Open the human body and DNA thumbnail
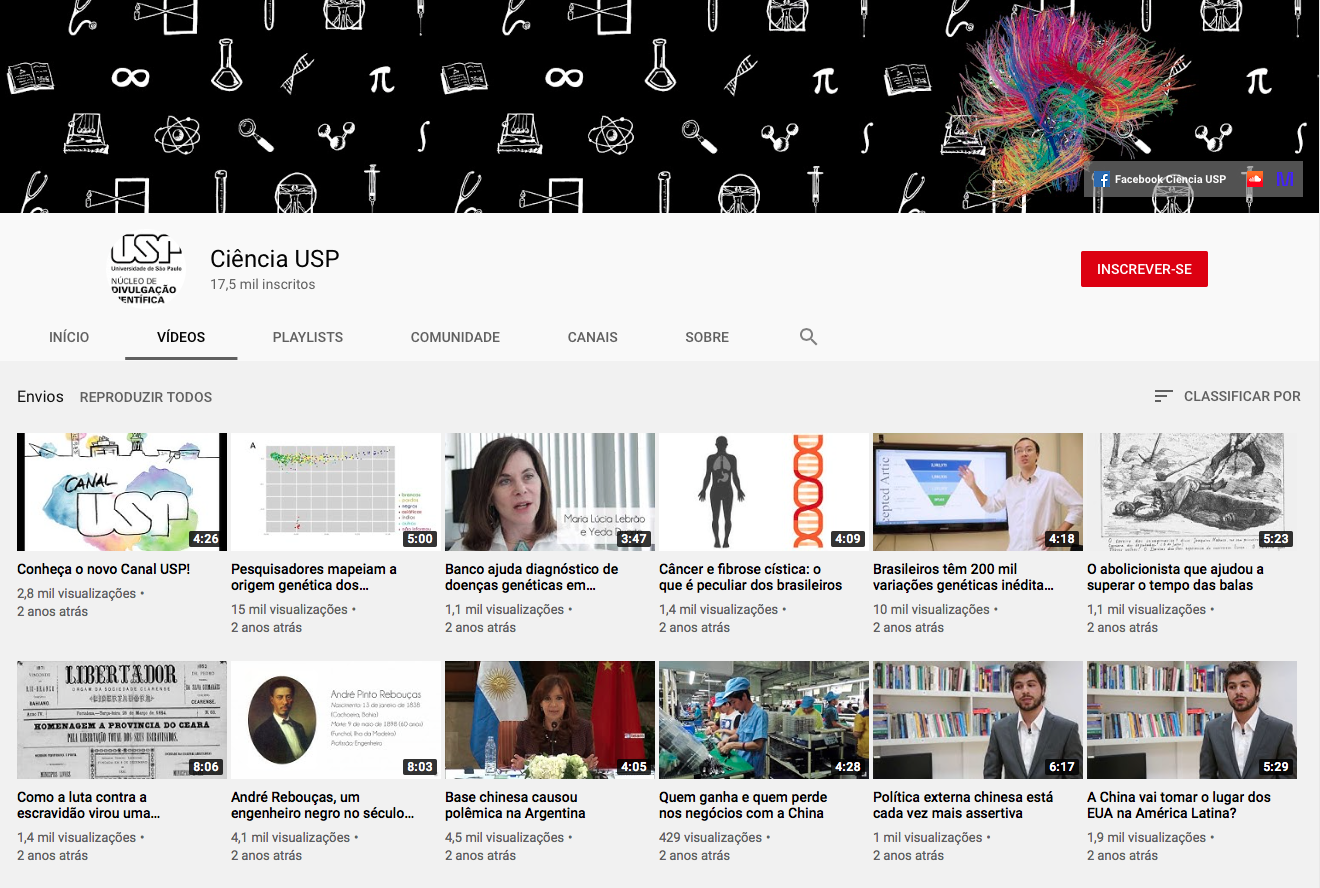This screenshot has height=888, width=1320. click(764, 492)
